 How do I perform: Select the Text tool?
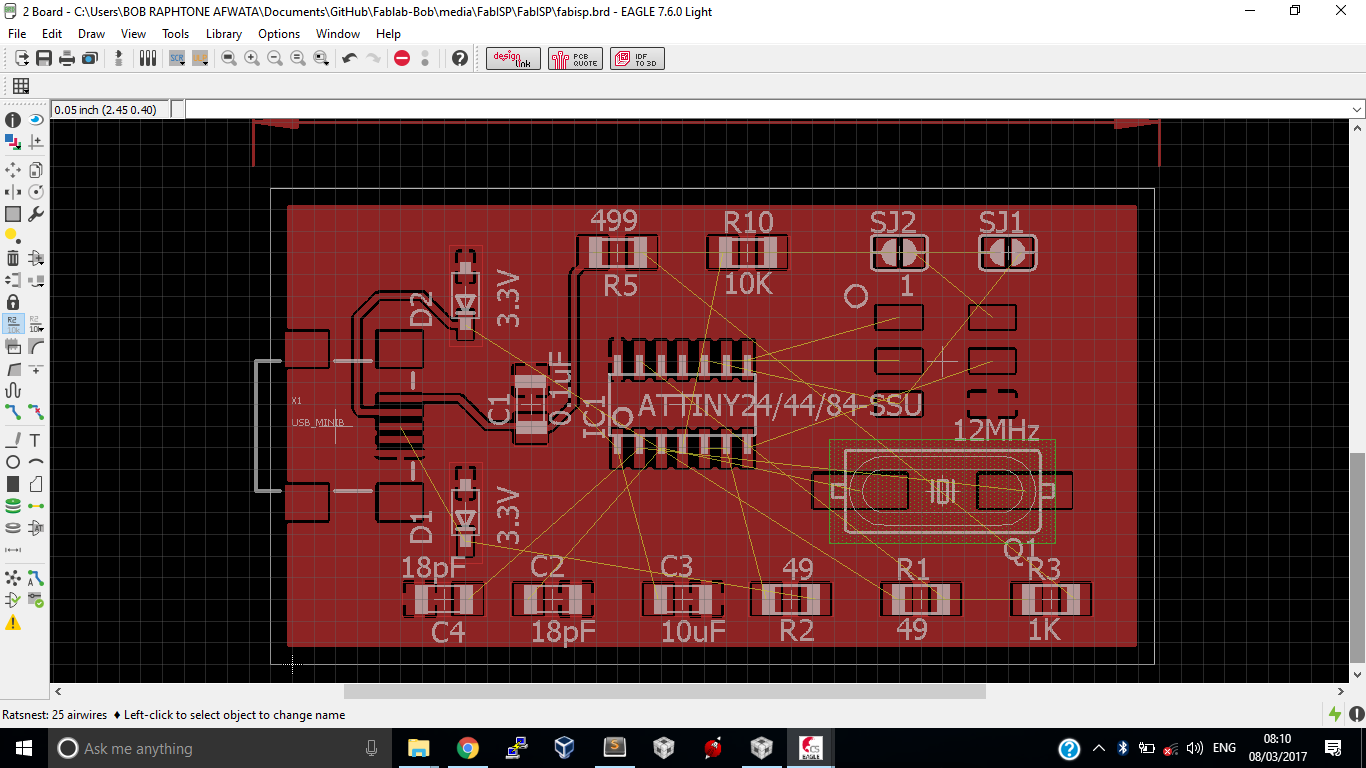click(x=36, y=440)
